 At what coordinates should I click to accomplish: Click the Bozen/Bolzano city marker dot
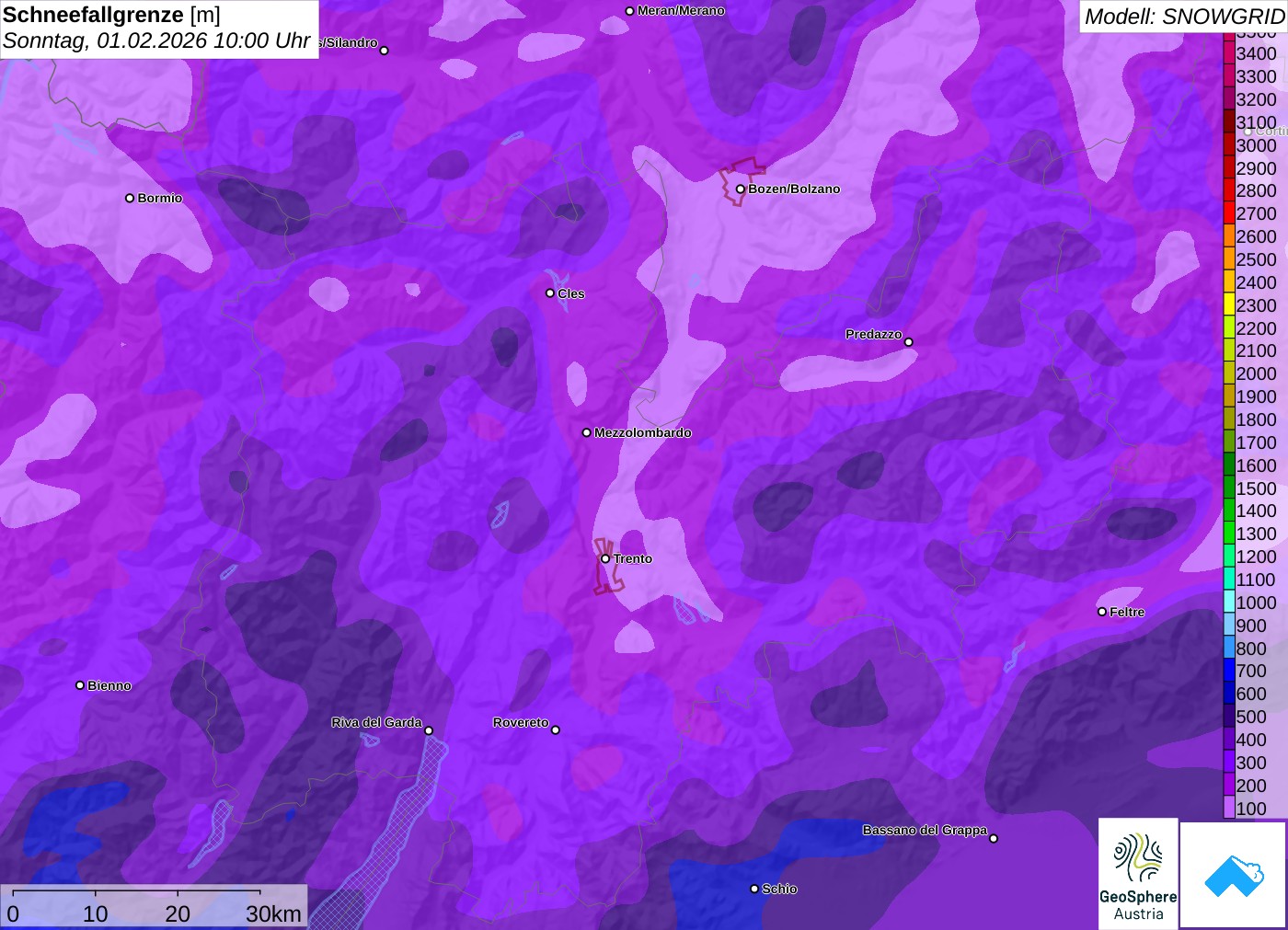pos(740,189)
